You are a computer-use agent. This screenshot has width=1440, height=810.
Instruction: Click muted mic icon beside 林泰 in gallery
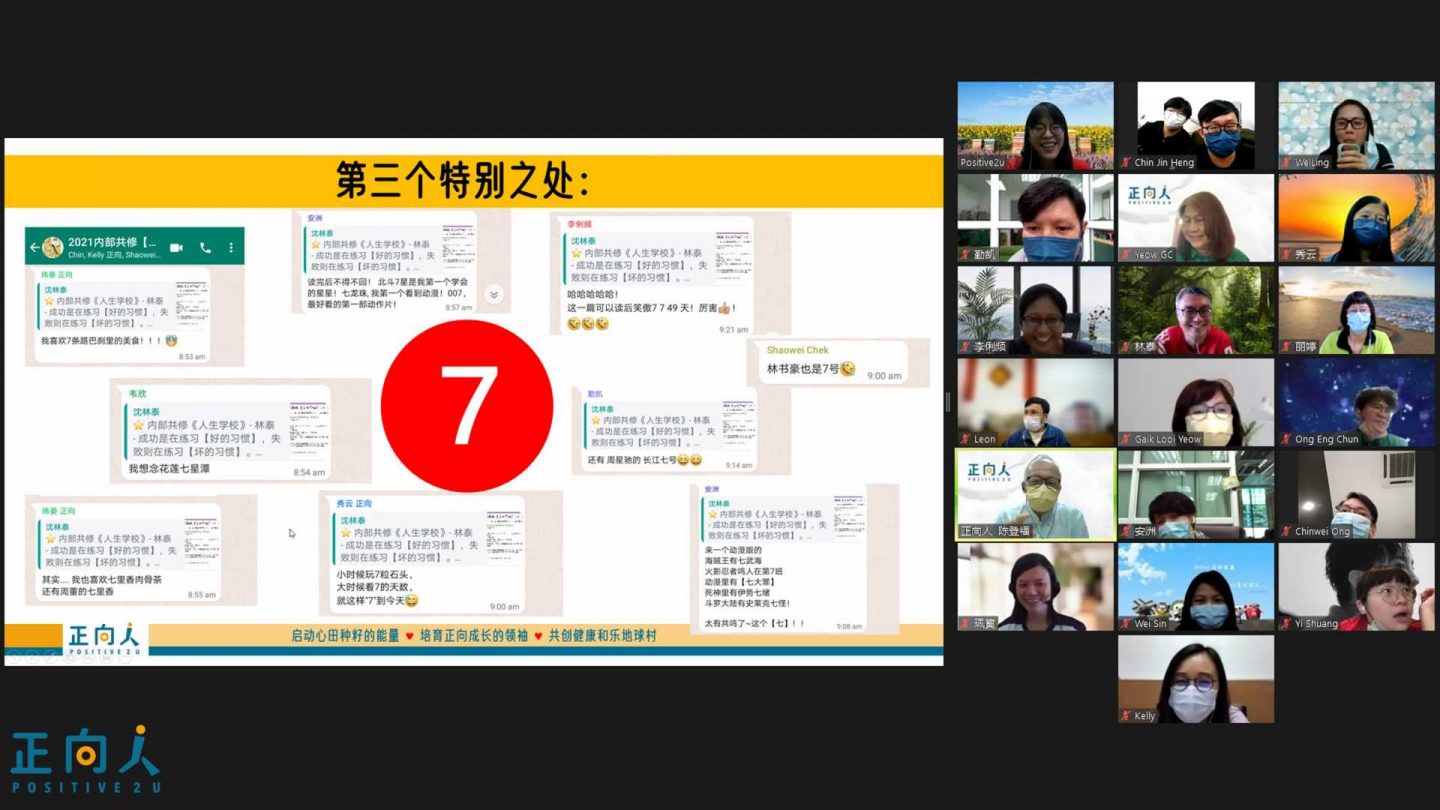click(1126, 347)
